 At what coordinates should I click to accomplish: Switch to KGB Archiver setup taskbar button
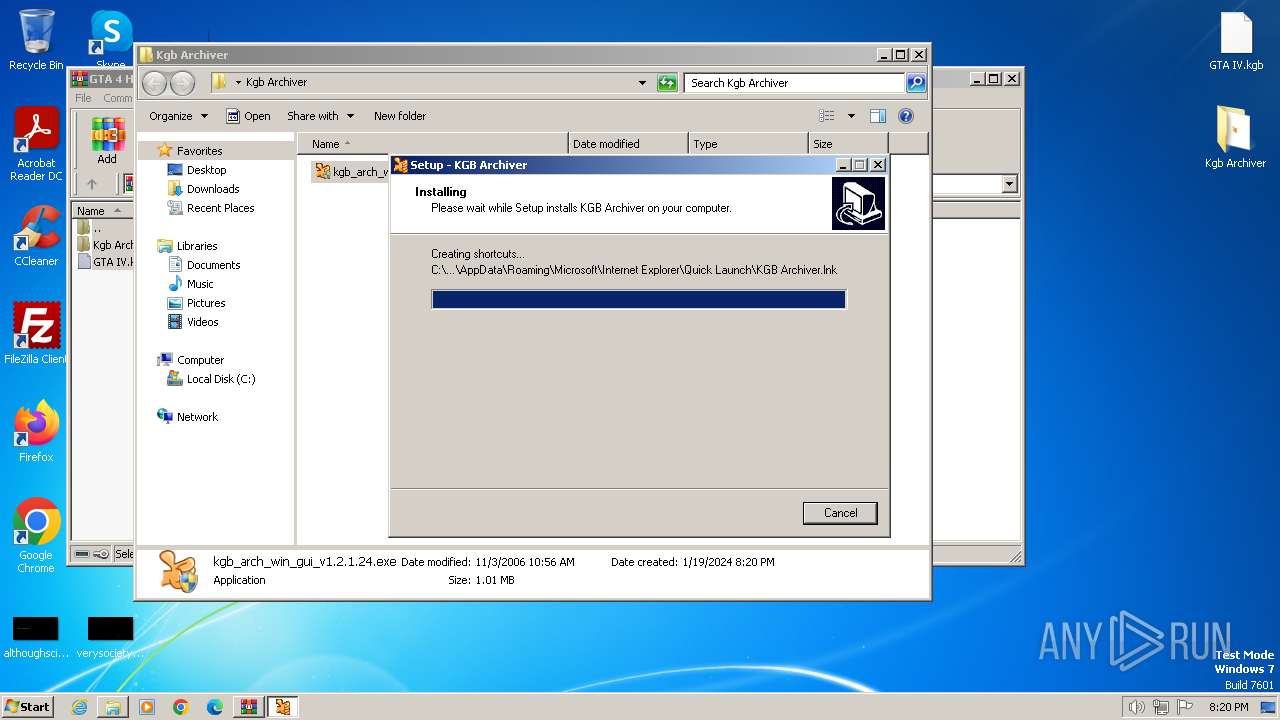pyautogui.click(x=283, y=707)
